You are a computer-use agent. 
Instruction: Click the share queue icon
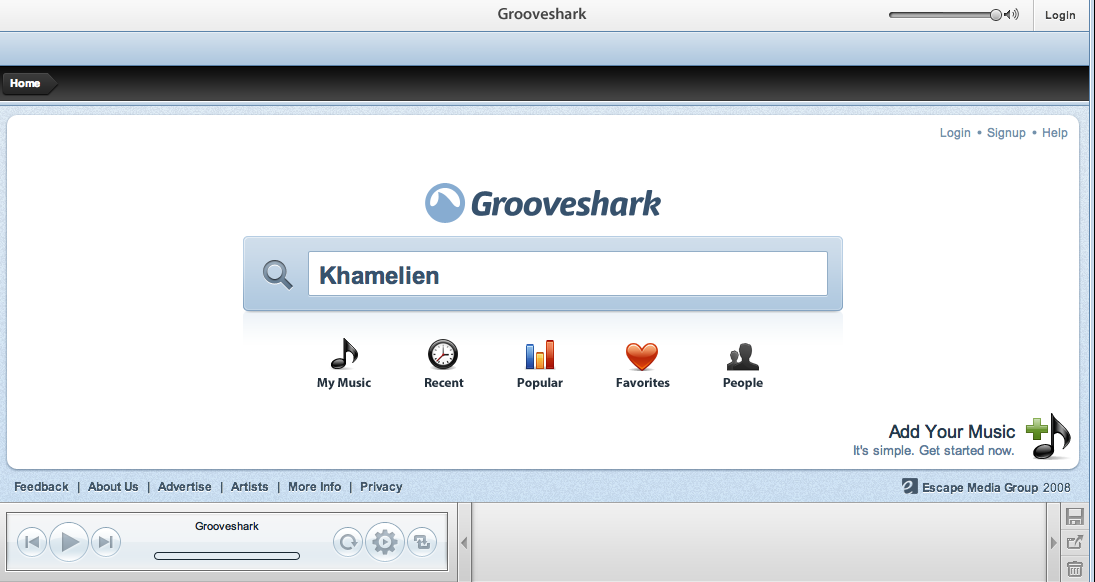click(x=1075, y=542)
